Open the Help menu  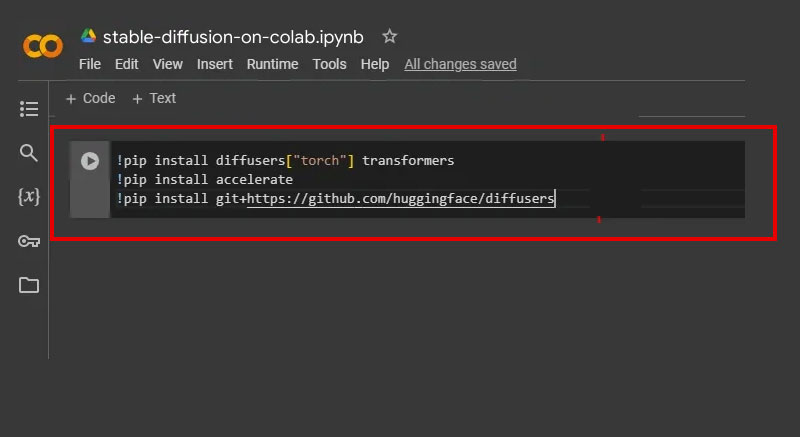[375, 64]
